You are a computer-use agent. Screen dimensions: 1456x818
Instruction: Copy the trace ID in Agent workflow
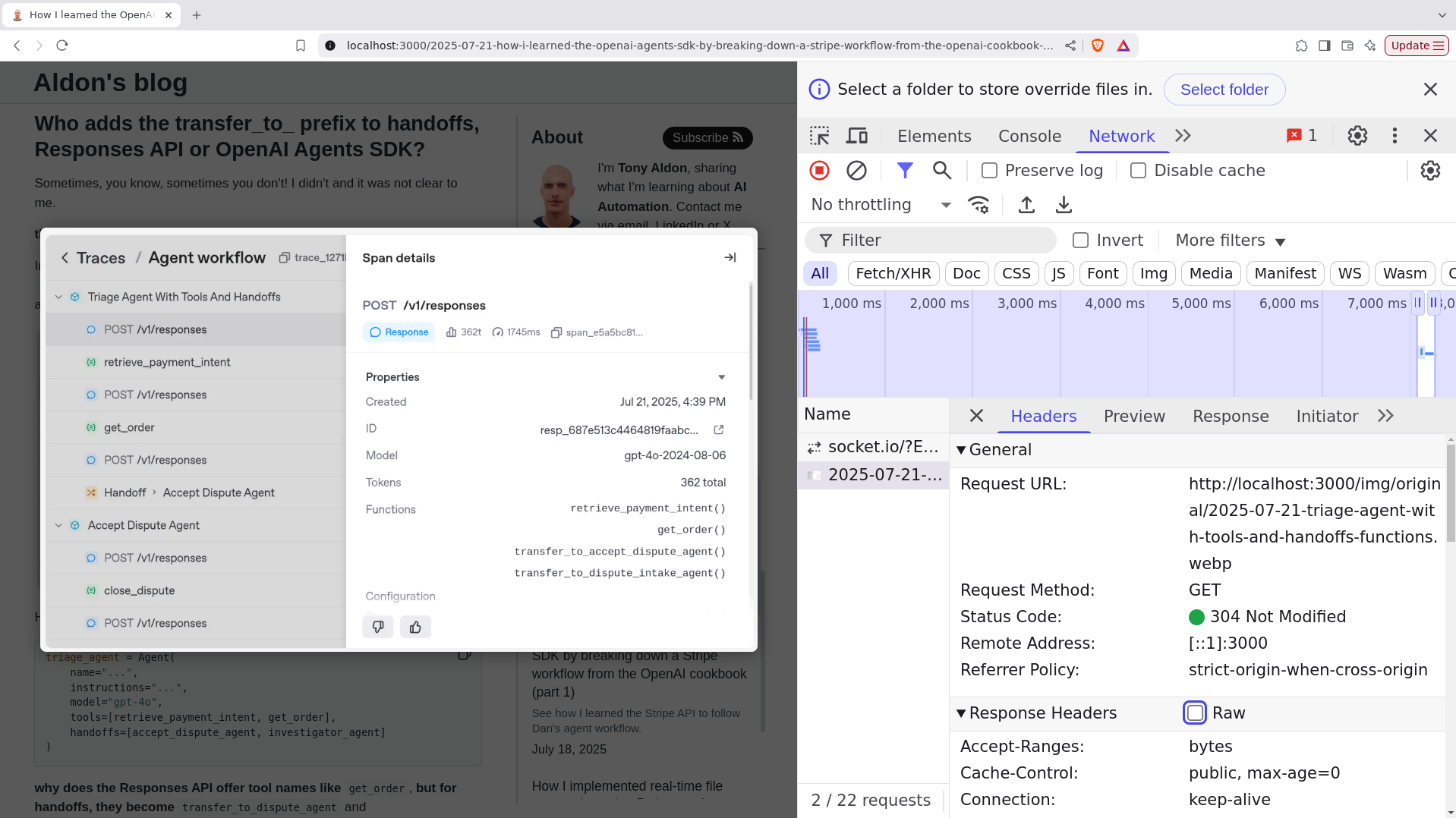tap(285, 257)
